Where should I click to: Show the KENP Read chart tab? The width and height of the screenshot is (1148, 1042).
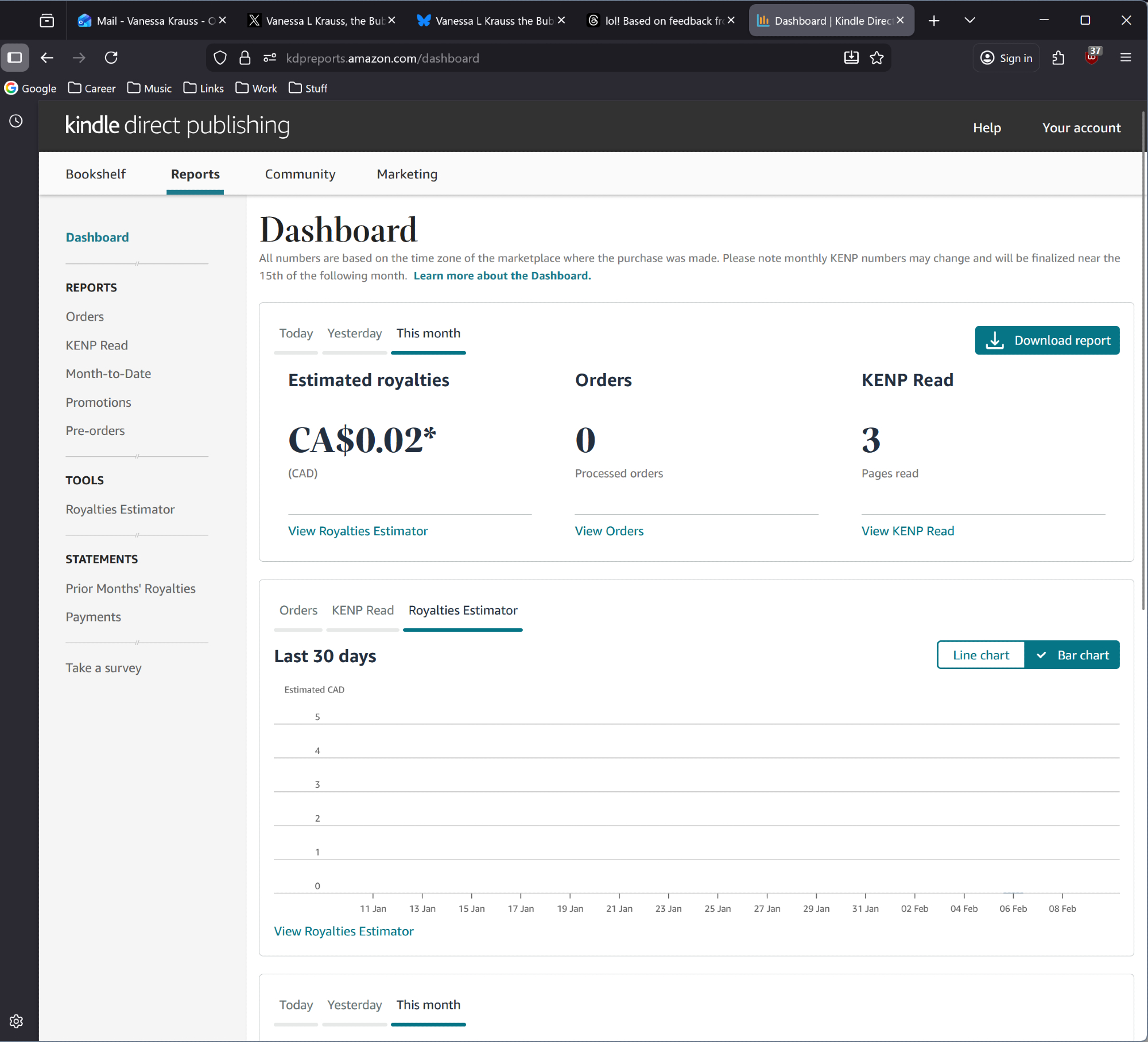click(362, 611)
